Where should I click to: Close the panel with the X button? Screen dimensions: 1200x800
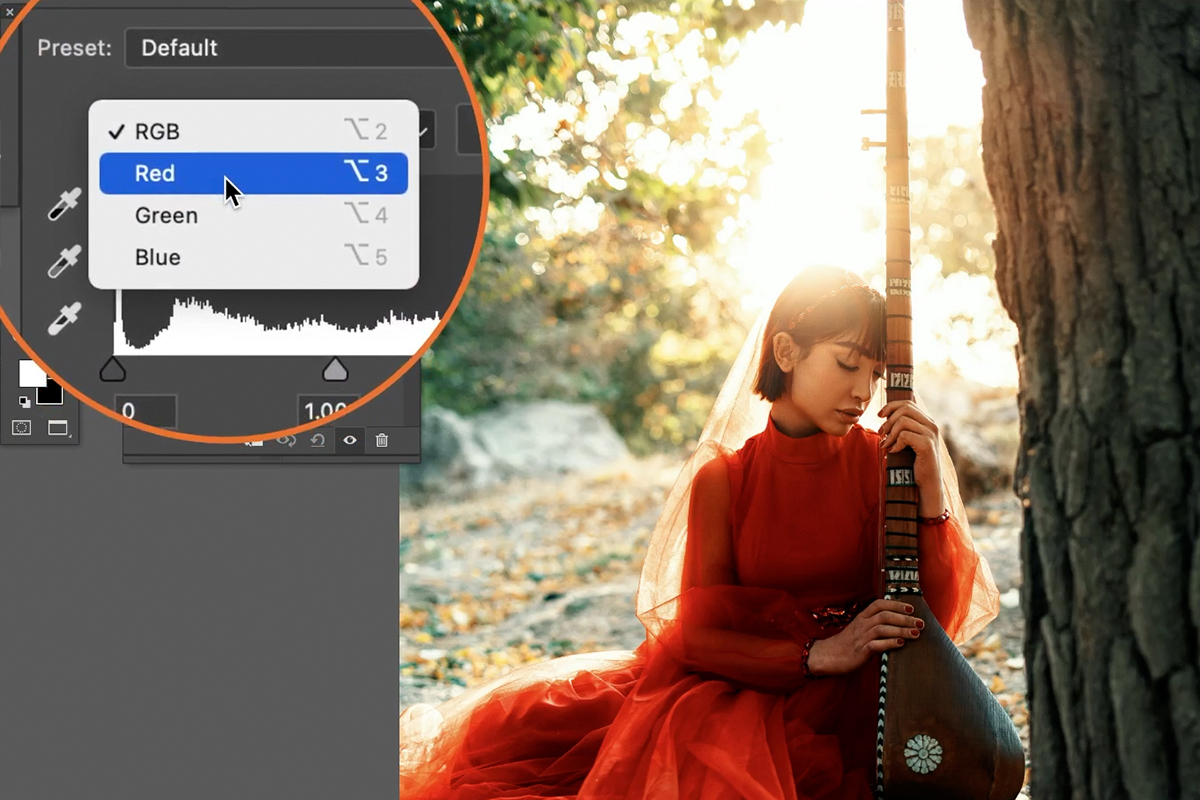pyautogui.click(x=8, y=14)
